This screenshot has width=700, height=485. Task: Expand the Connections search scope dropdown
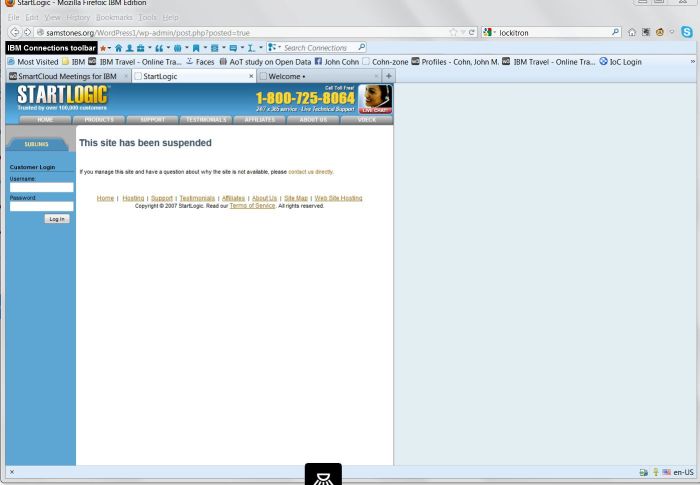[273, 47]
